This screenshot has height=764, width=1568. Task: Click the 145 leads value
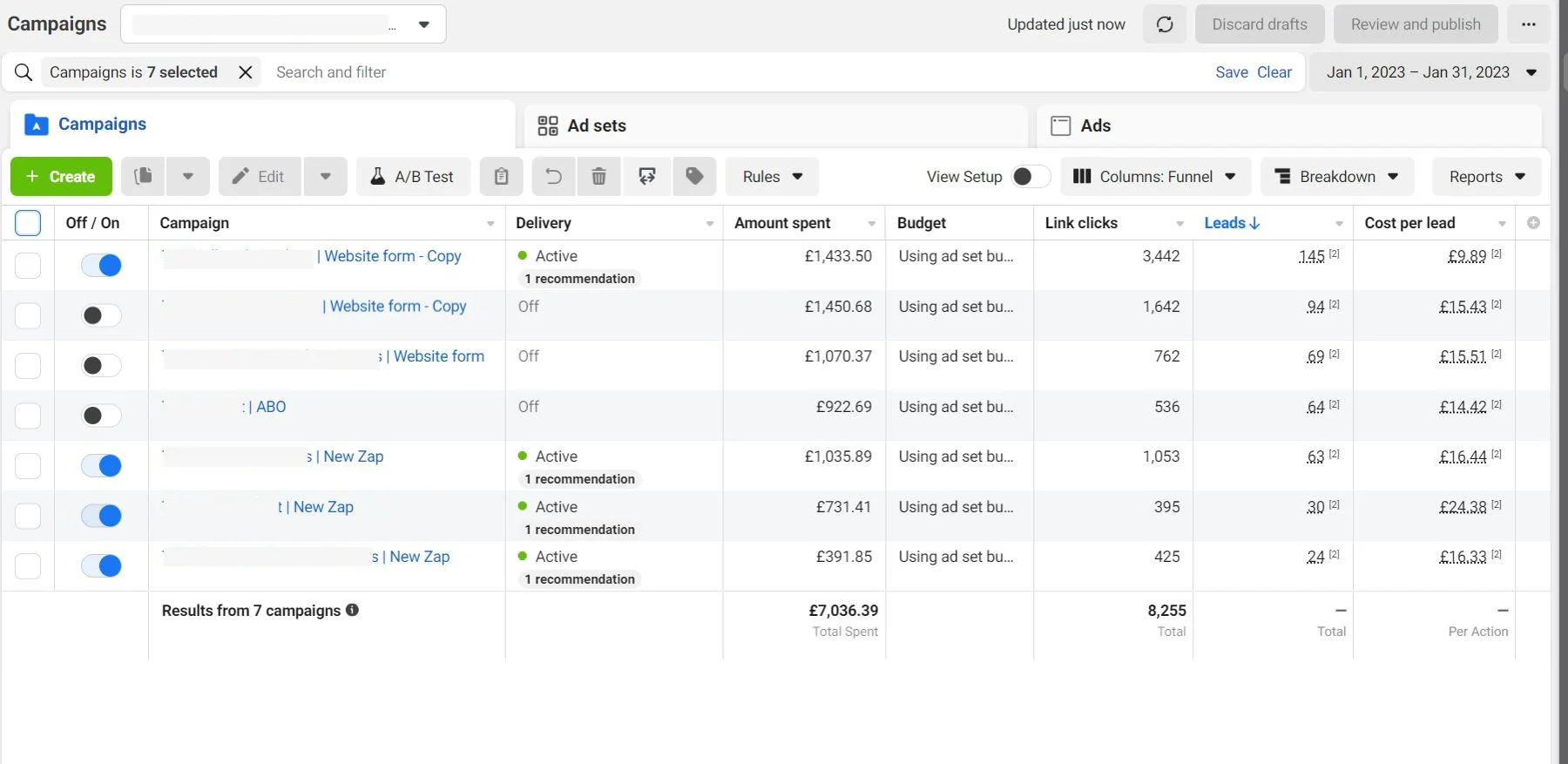[x=1311, y=256]
